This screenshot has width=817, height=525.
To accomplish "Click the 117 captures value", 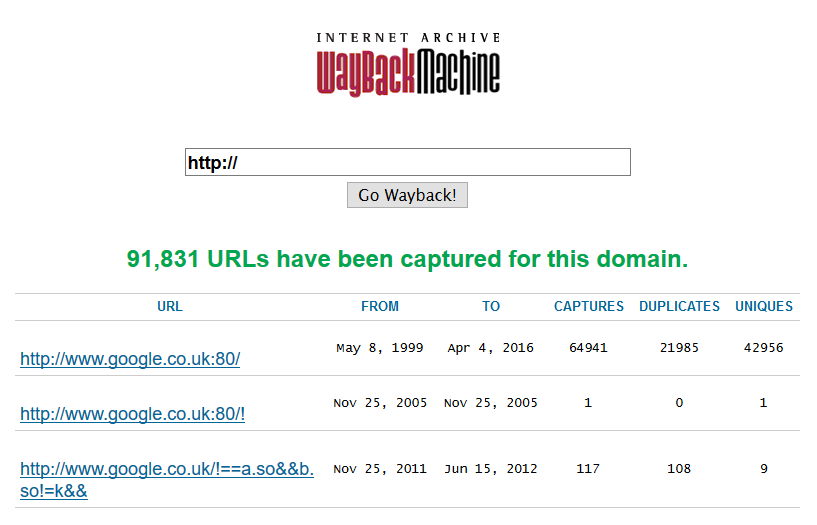I will [588, 469].
